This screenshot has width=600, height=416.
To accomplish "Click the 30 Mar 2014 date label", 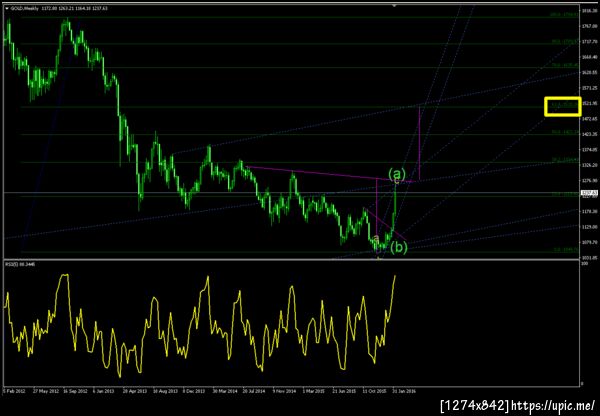I will point(225,392).
